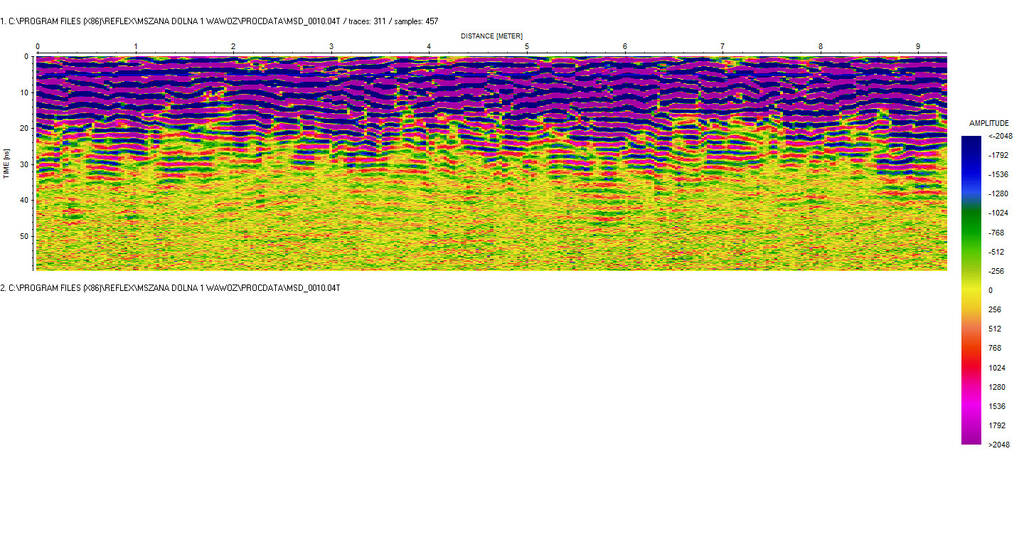Click the 1 meter distance tick label
Image resolution: width=1024 pixels, height=552 pixels.
pyautogui.click(x=136, y=47)
